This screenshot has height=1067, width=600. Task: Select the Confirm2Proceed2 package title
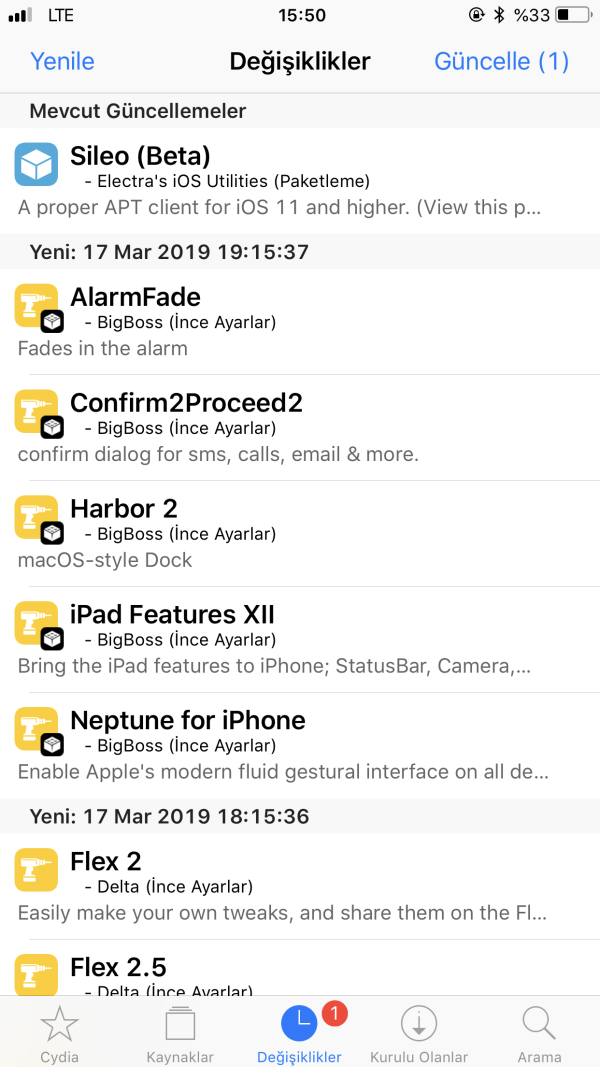point(186,402)
